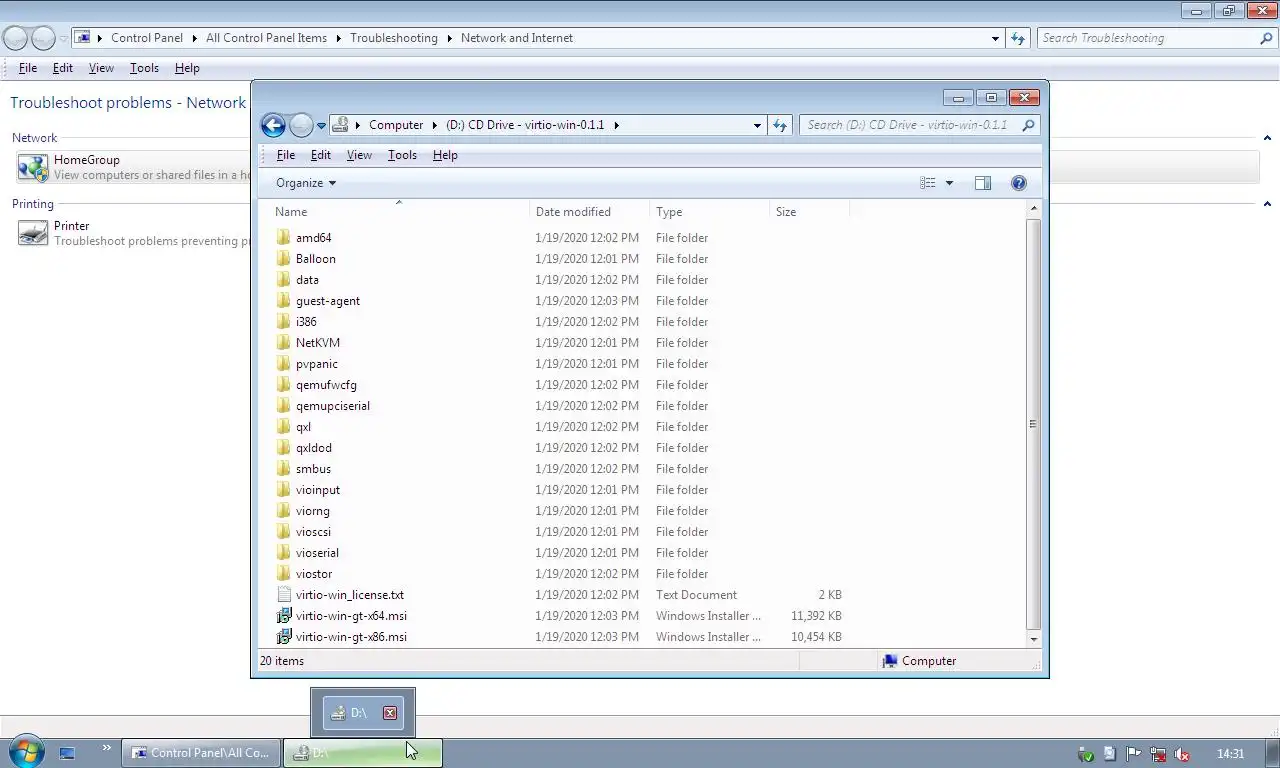Select the qxldod folder icon

pos(284,448)
